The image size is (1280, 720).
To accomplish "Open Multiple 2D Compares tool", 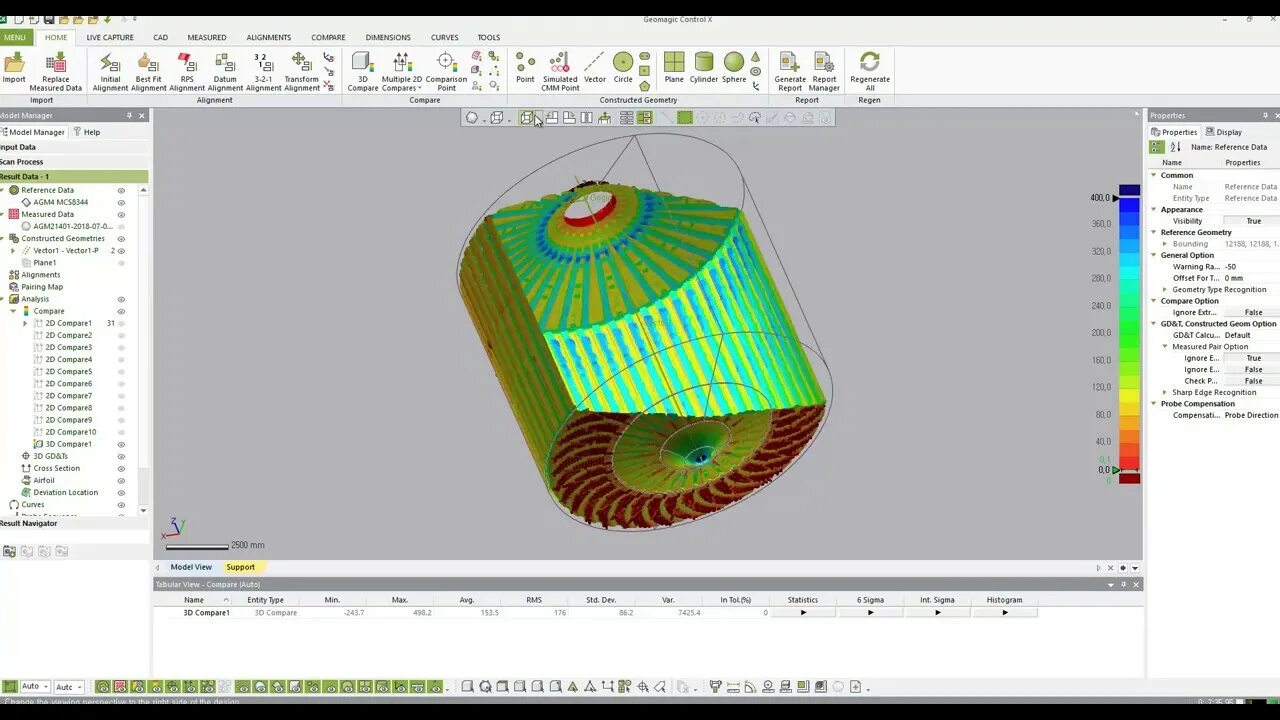I will (402, 70).
